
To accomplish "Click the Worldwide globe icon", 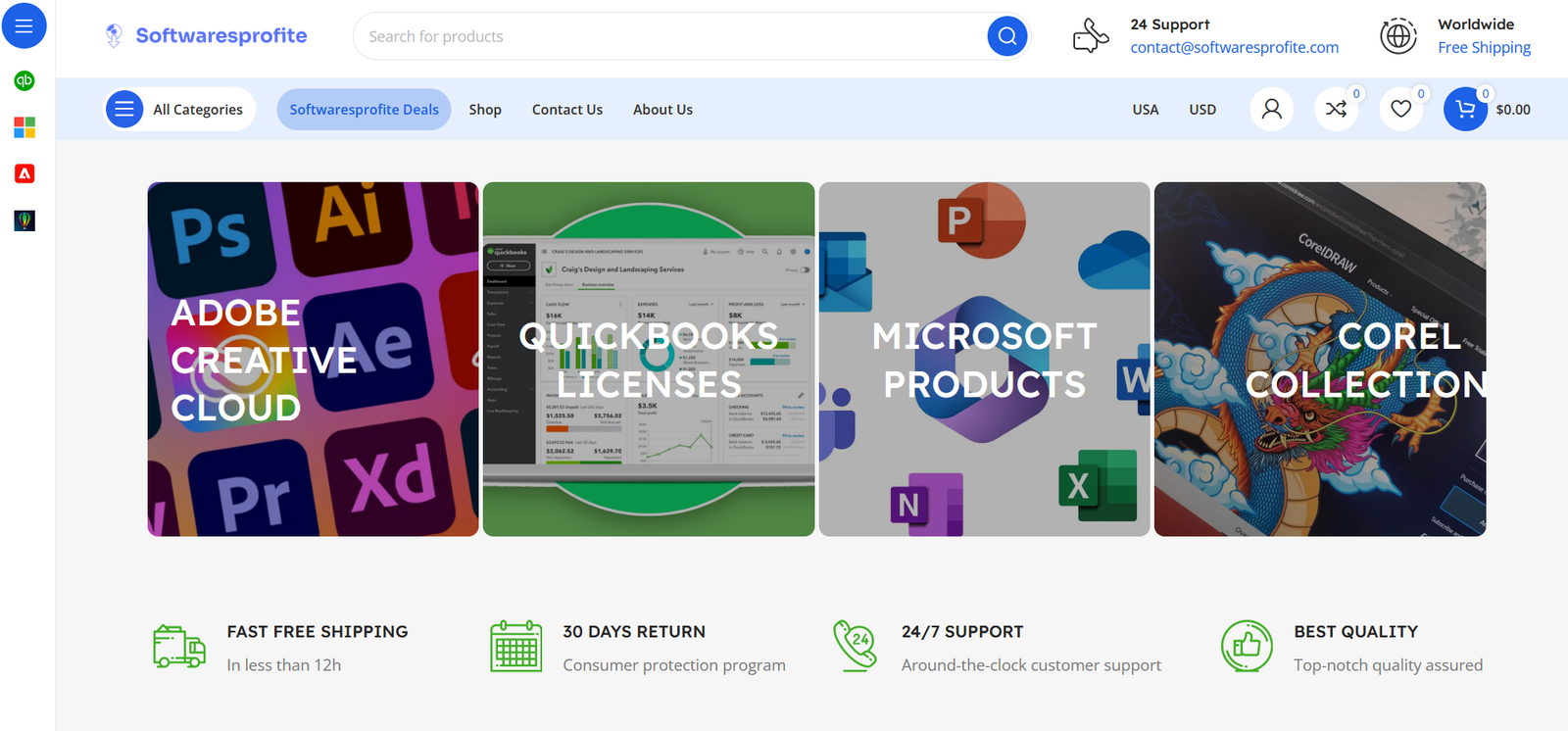I will tap(1398, 36).
